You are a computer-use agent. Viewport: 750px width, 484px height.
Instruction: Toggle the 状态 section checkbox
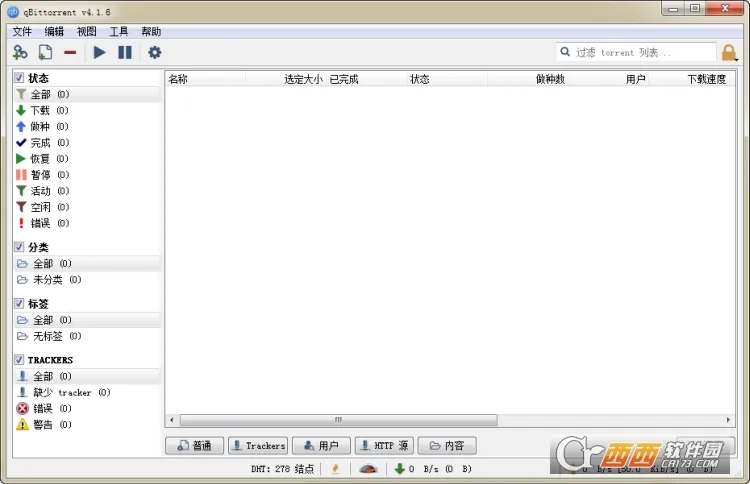pyautogui.click(x=19, y=78)
